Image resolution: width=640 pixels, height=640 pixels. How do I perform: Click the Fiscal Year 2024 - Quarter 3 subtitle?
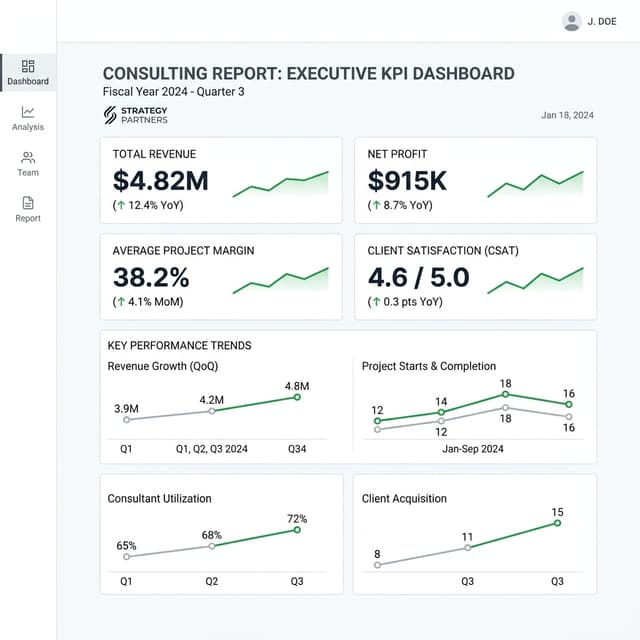173,91
